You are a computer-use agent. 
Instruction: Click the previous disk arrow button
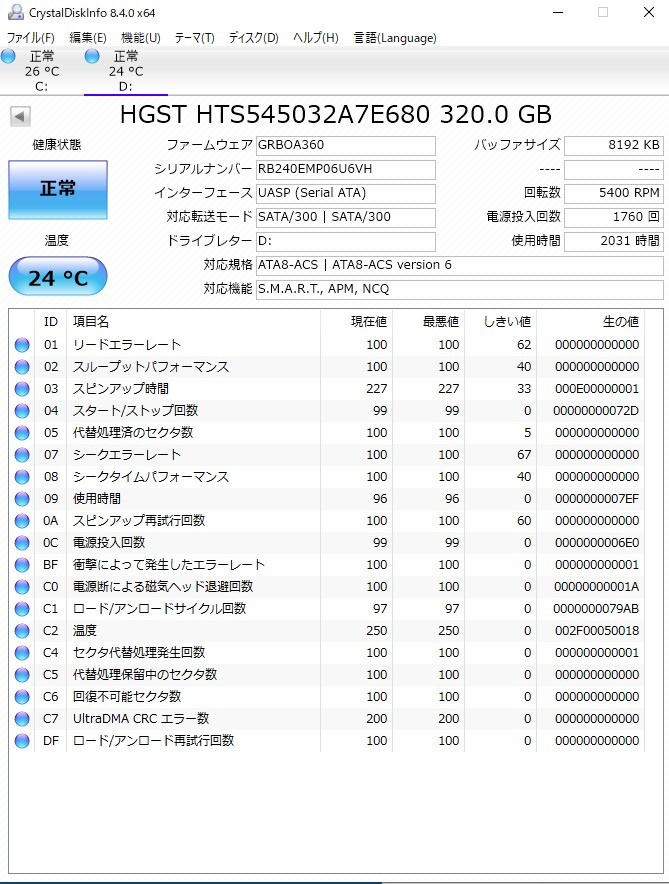pyautogui.click(x=20, y=117)
